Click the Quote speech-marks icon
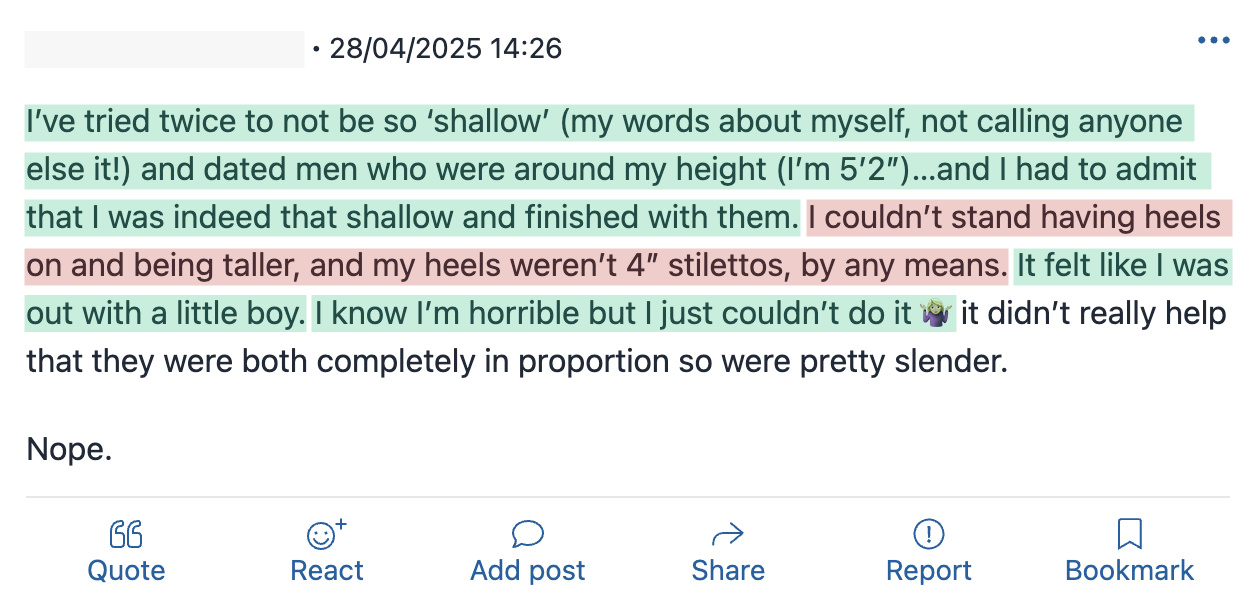This screenshot has height=600, width=1256. tap(126, 535)
